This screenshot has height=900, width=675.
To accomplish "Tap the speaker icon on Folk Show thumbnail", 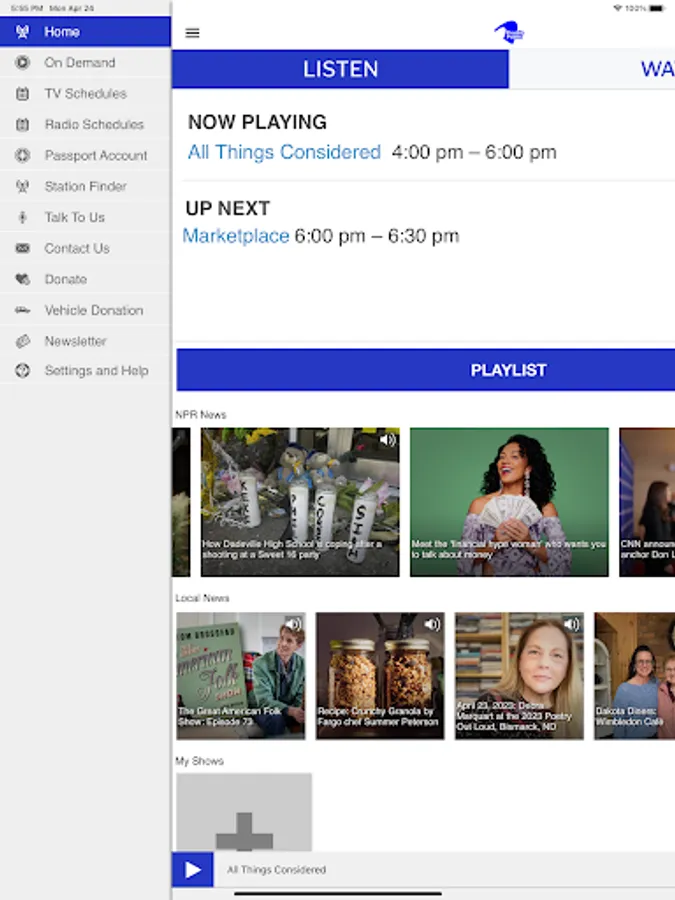I will pyautogui.click(x=293, y=624).
